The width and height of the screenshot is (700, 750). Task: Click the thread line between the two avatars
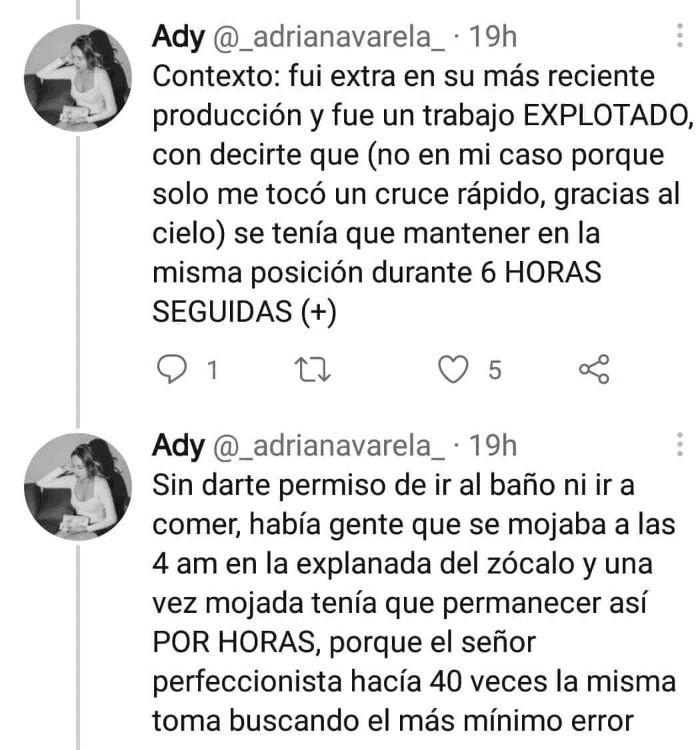[78, 282]
